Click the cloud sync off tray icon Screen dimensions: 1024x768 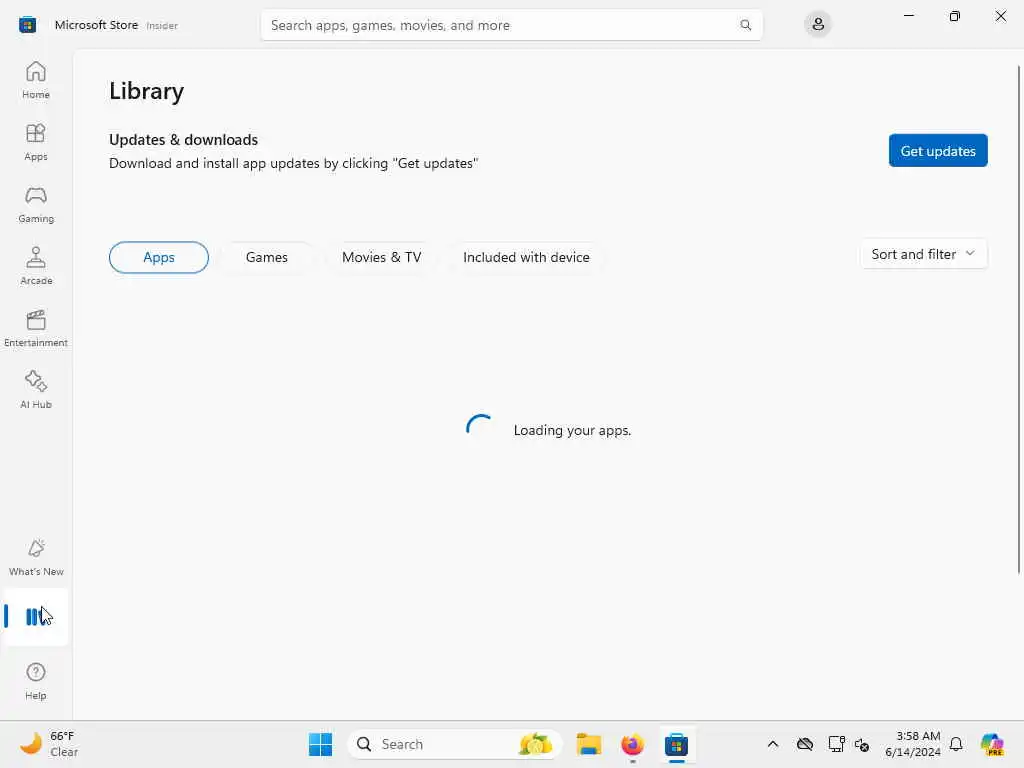click(x=805, y=744)
